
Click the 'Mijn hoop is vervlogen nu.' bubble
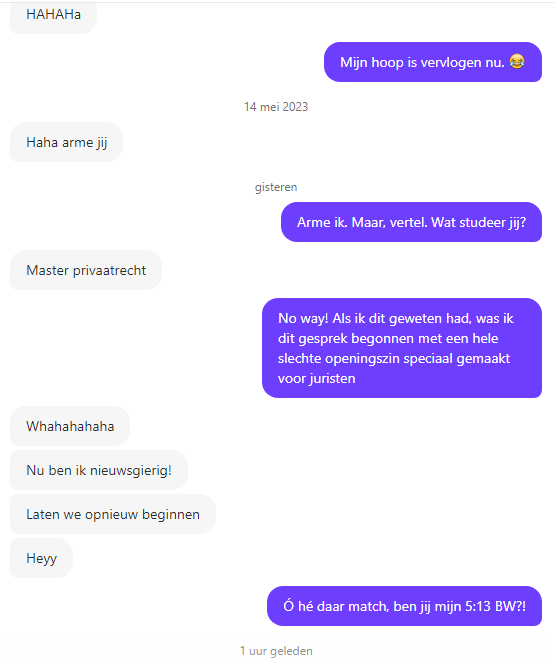[433, 62]
